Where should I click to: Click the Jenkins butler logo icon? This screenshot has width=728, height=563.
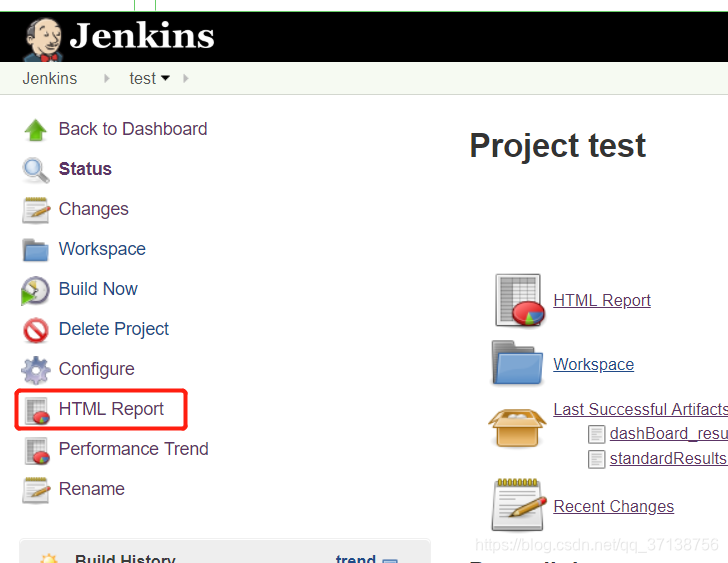coord(43,39)
